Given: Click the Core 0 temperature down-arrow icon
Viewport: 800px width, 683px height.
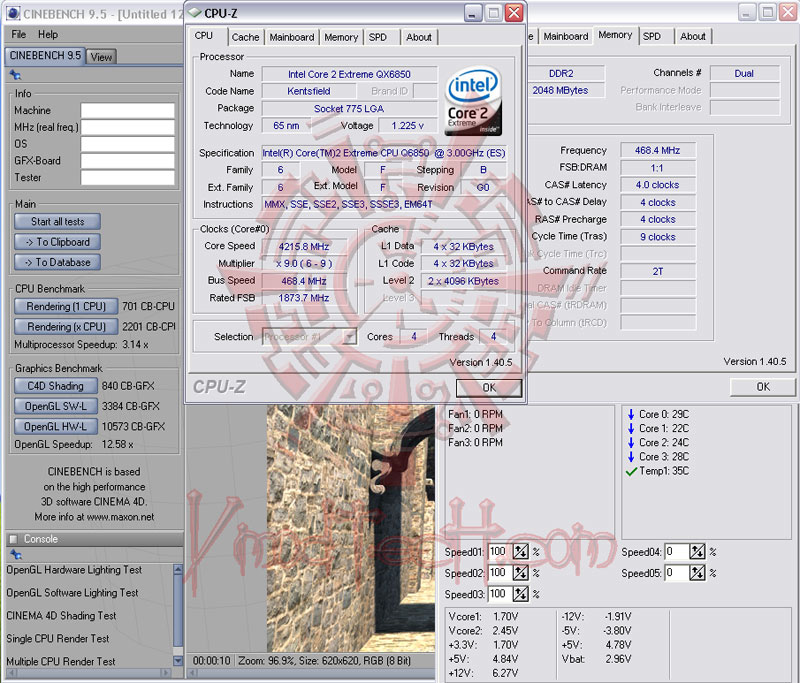Looking at the screenshot, I should tap(631, 414).
